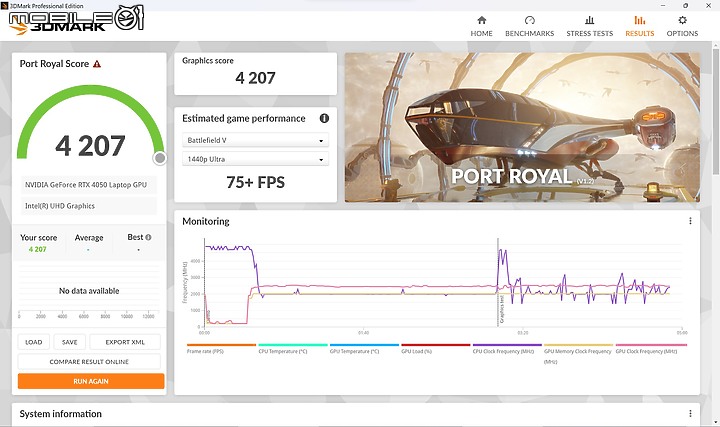Click the SAVE button

coord(70,342)
